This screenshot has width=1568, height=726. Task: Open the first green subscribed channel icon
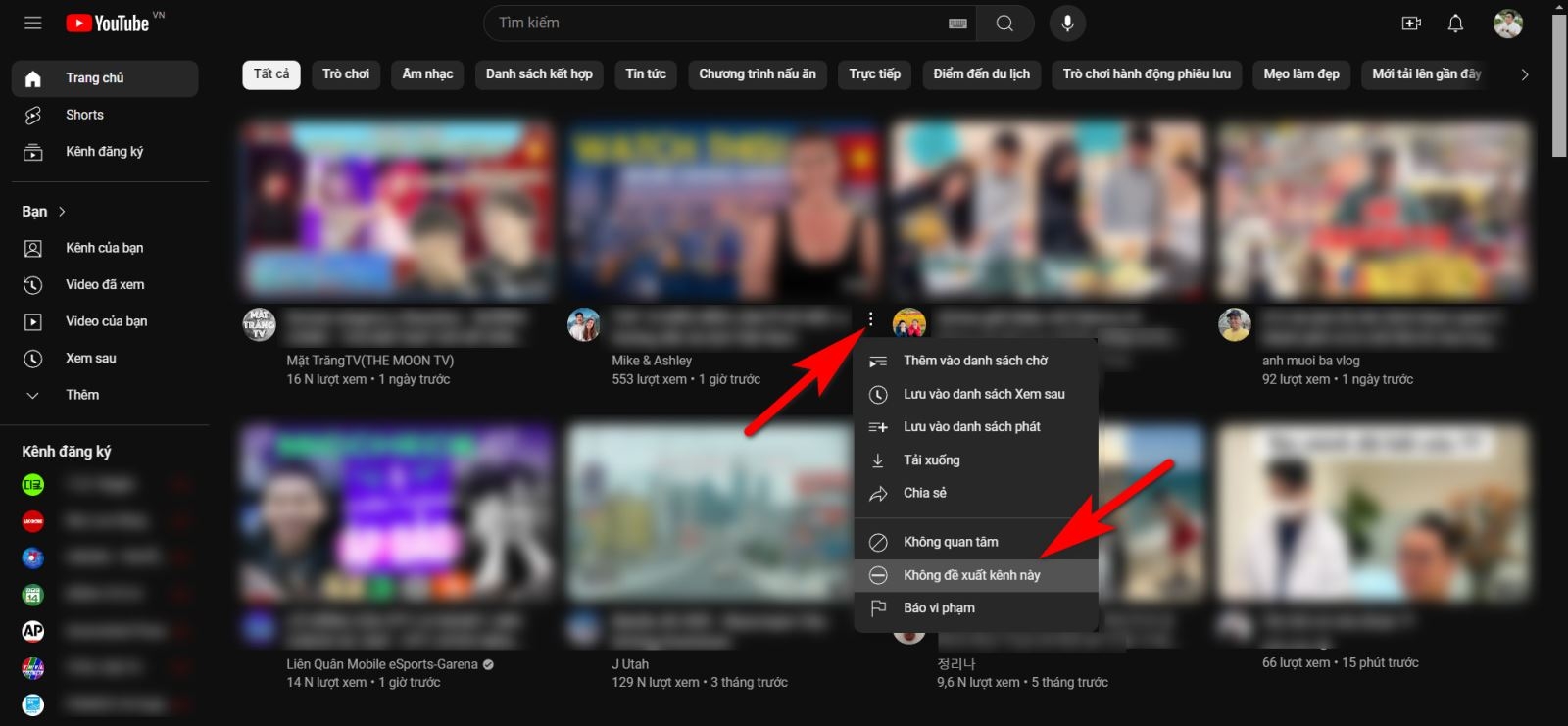[33, 484]
